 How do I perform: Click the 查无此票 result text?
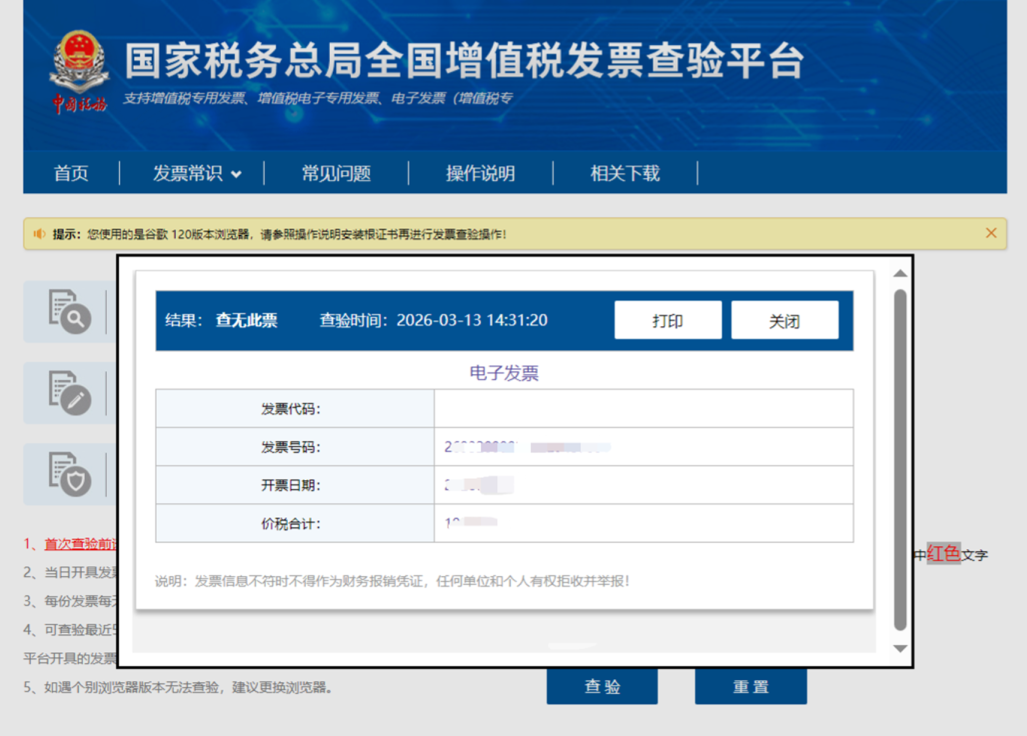(x=246, y=320)
